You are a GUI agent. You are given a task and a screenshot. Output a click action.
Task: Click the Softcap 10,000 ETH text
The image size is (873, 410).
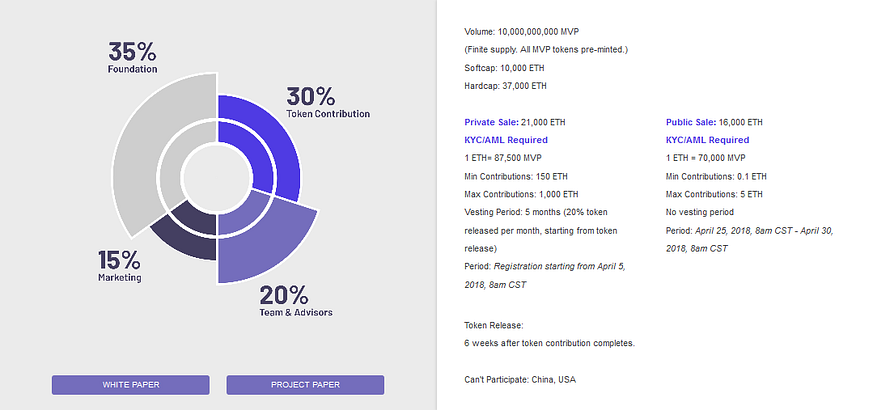coord(504,68)
